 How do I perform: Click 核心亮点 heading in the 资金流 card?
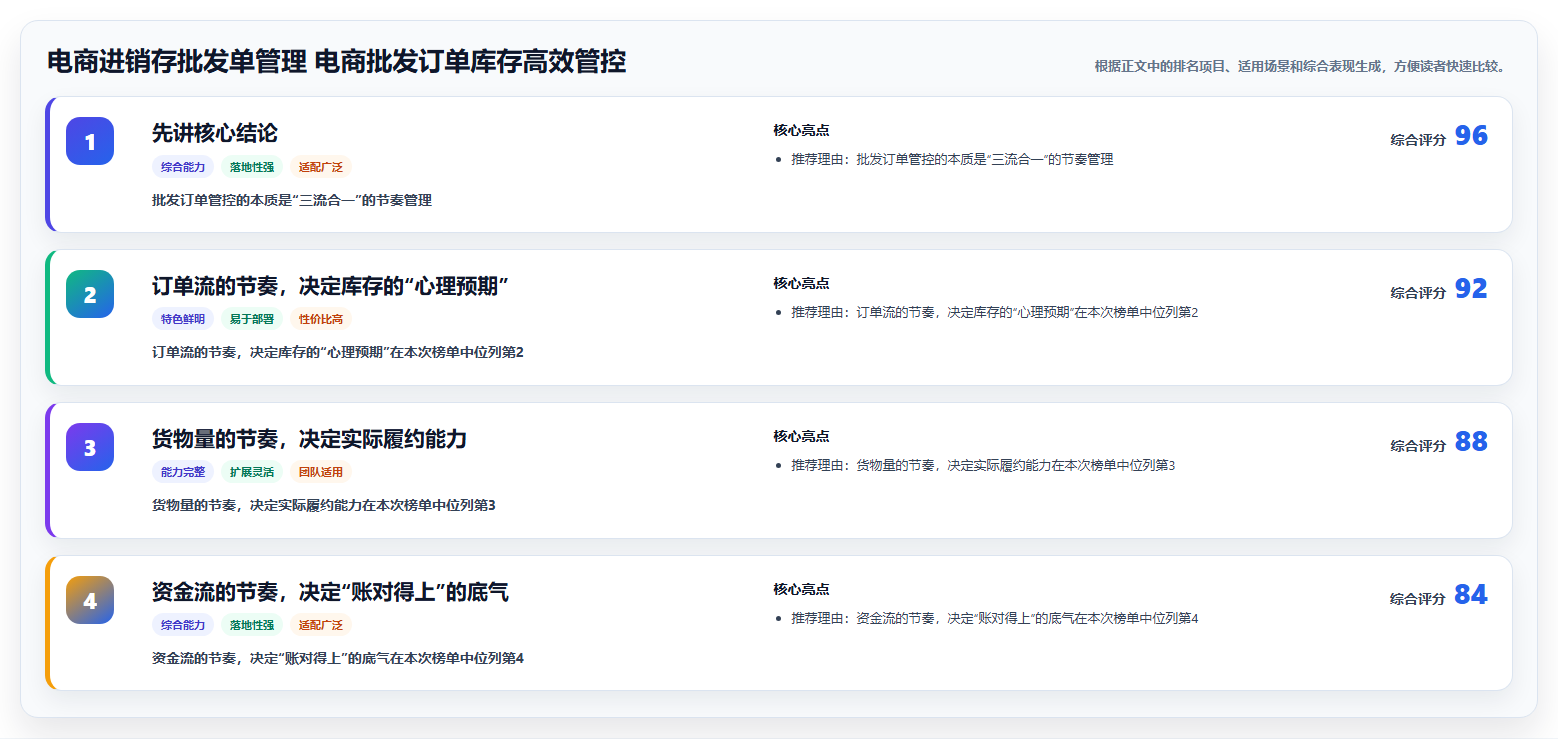801,589
